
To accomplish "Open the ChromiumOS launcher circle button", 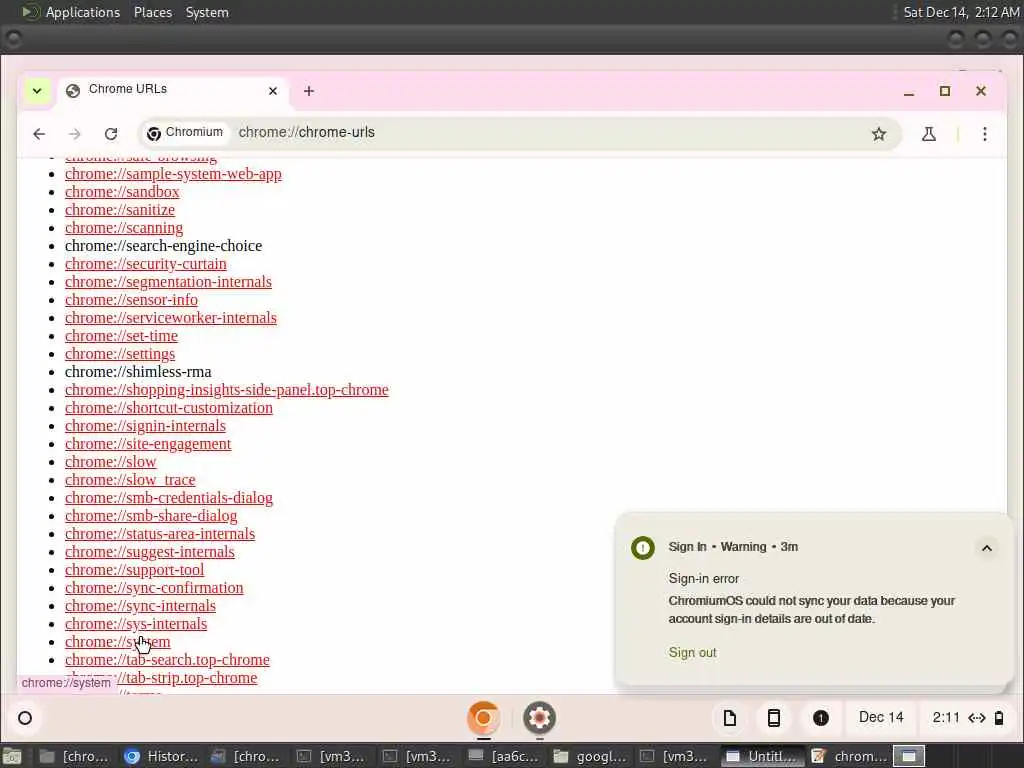I will coord(25,718).
